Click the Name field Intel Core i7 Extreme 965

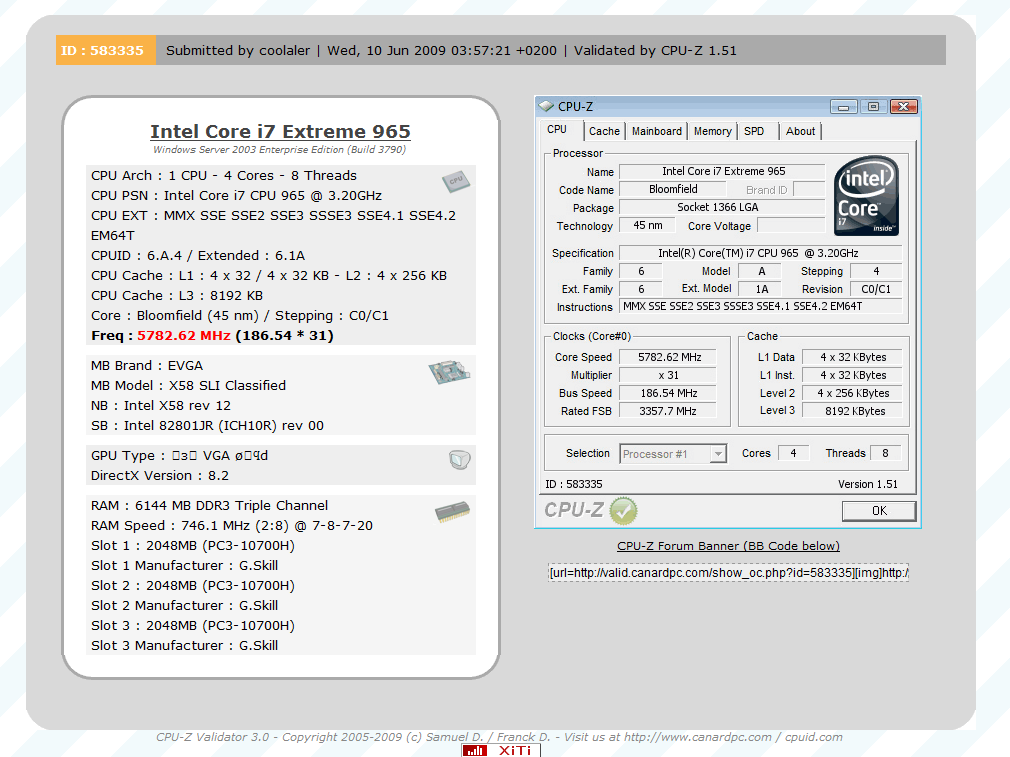tap(722, 171)
